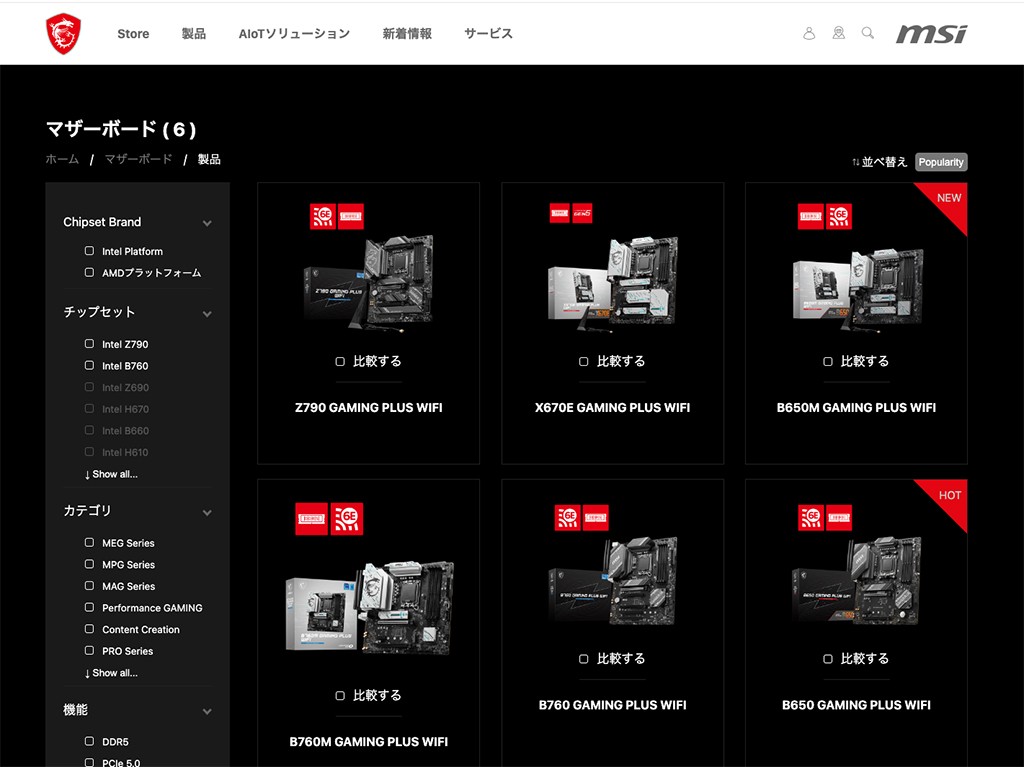1024x767 pixels.
Task: Open the Popularity sort dropdown
Action: pyautogui.click(x=941, y=162)
